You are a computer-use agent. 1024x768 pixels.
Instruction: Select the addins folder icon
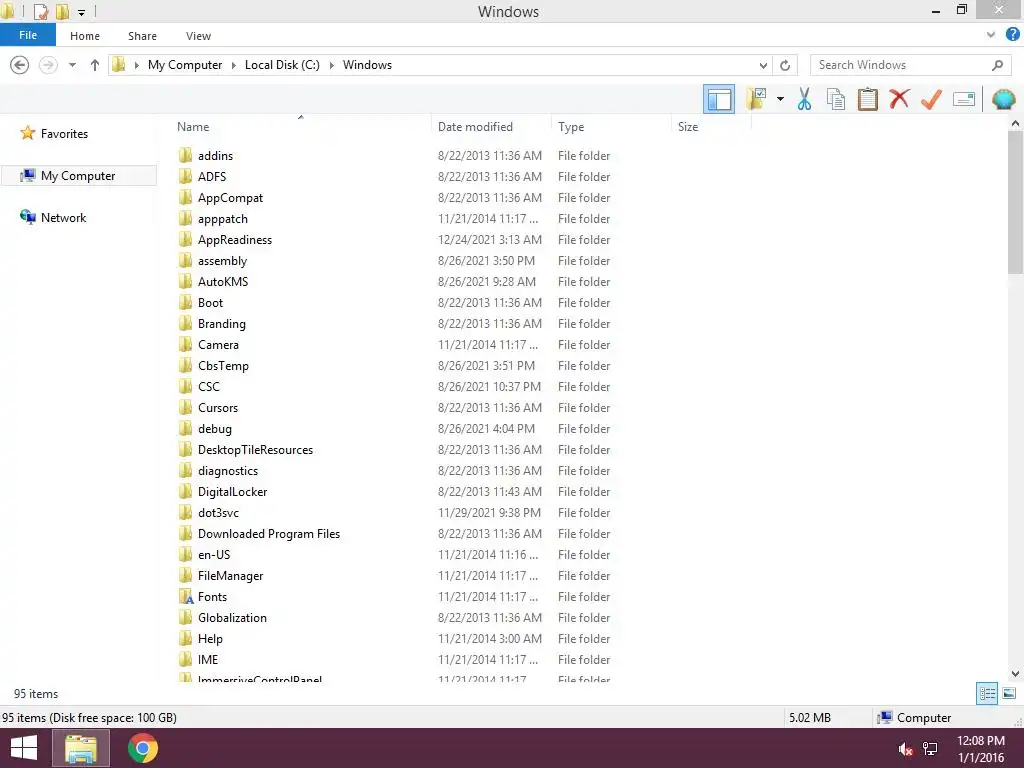pos(185,155)
